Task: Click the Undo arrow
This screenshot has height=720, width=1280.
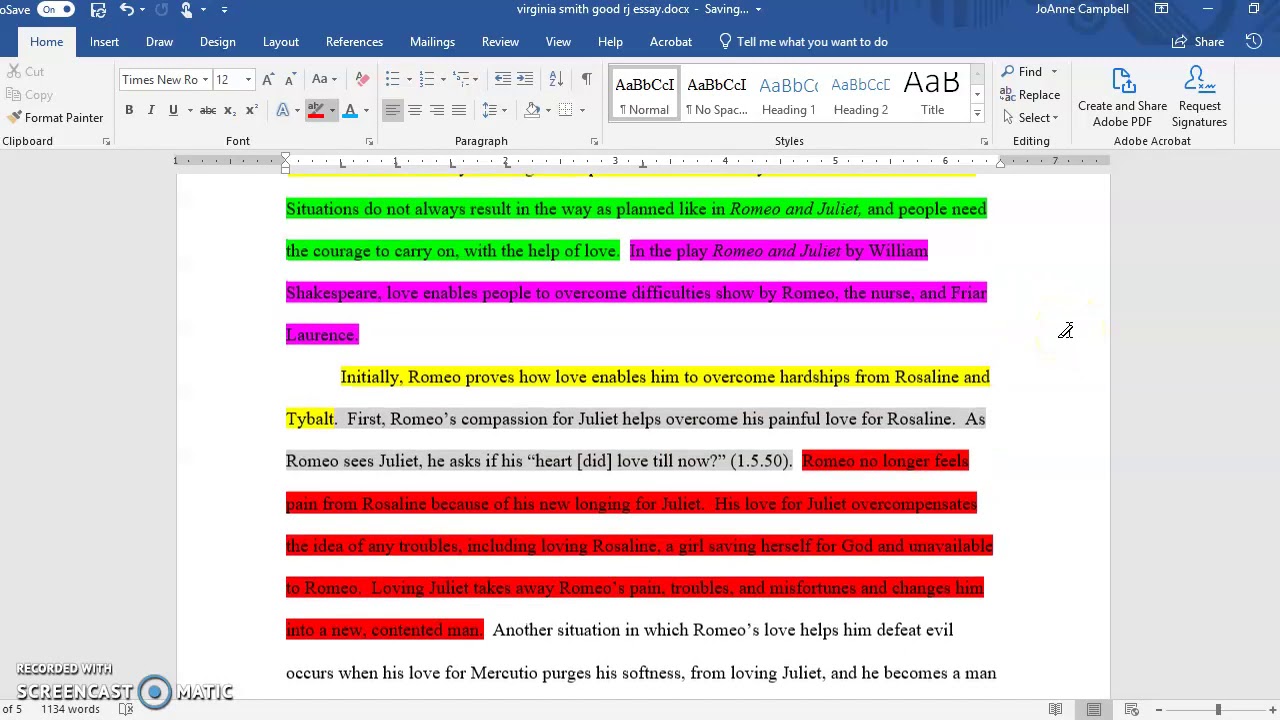Action: [x=126, y=9]
